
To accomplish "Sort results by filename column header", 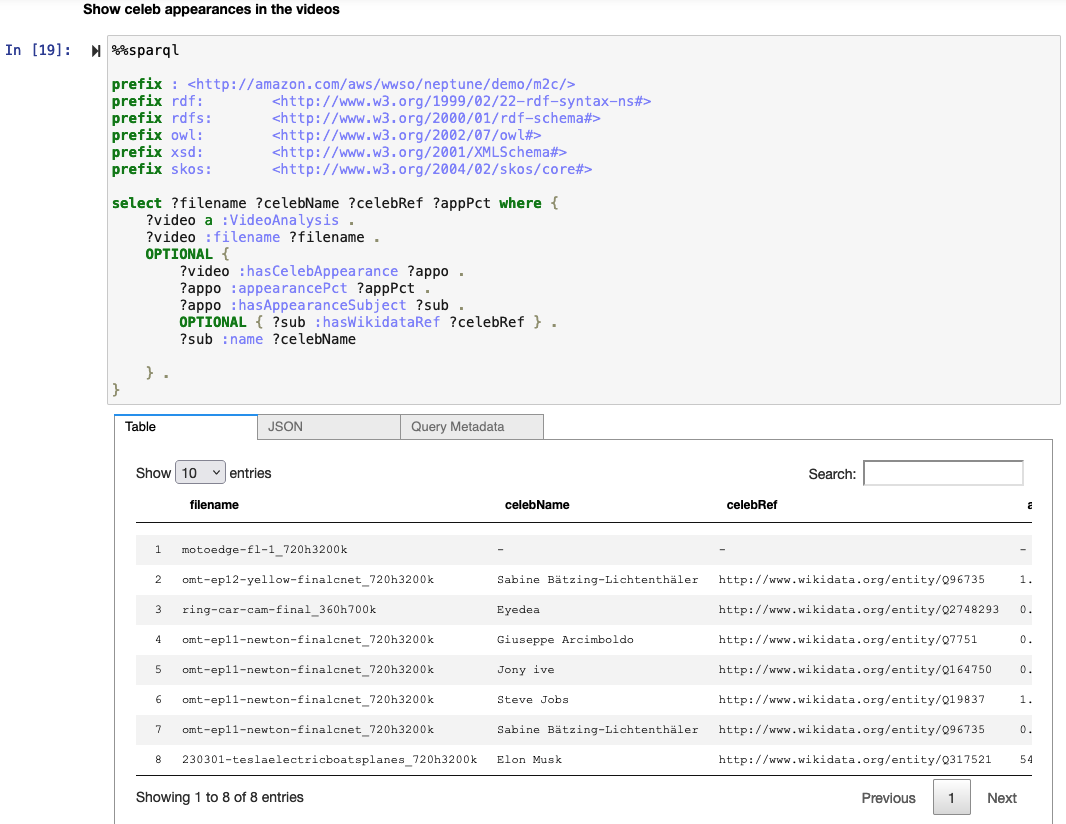I will pos(214,505).
